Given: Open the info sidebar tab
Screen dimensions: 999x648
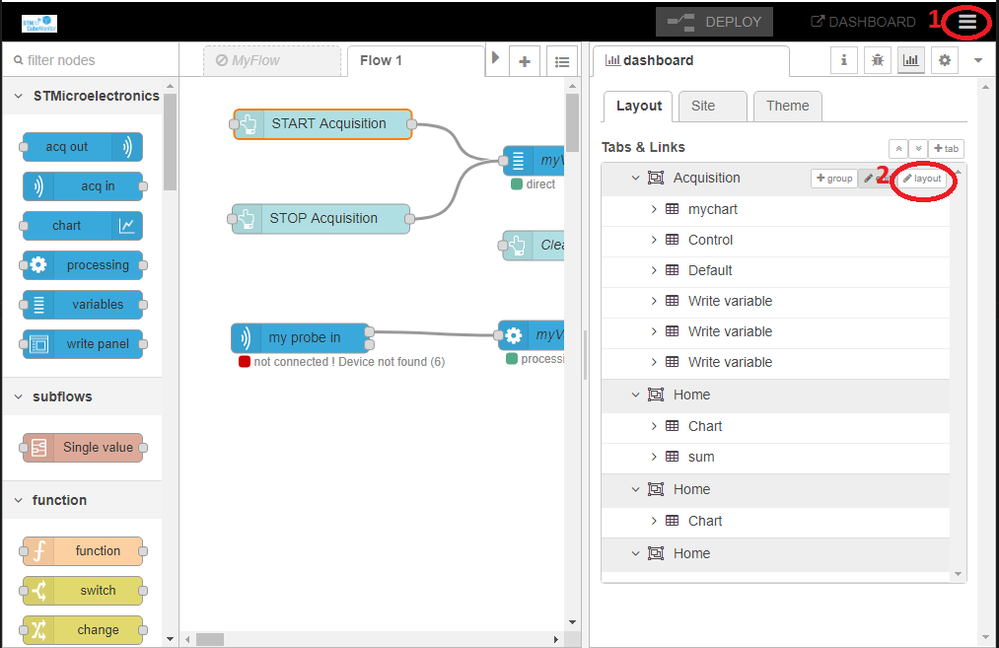Looking at the screenshot, I should (844, 61).
